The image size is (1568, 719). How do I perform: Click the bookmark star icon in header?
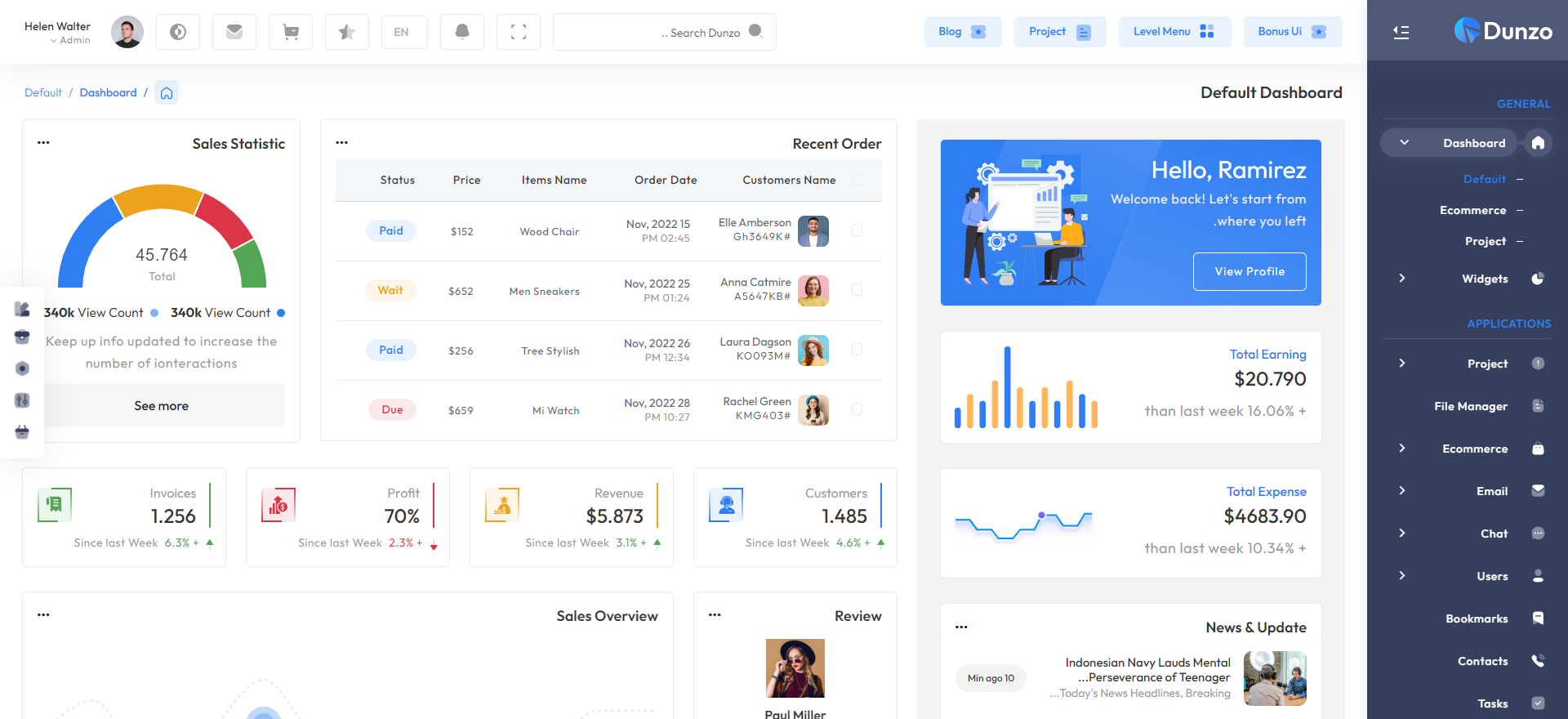pos(347,32)
